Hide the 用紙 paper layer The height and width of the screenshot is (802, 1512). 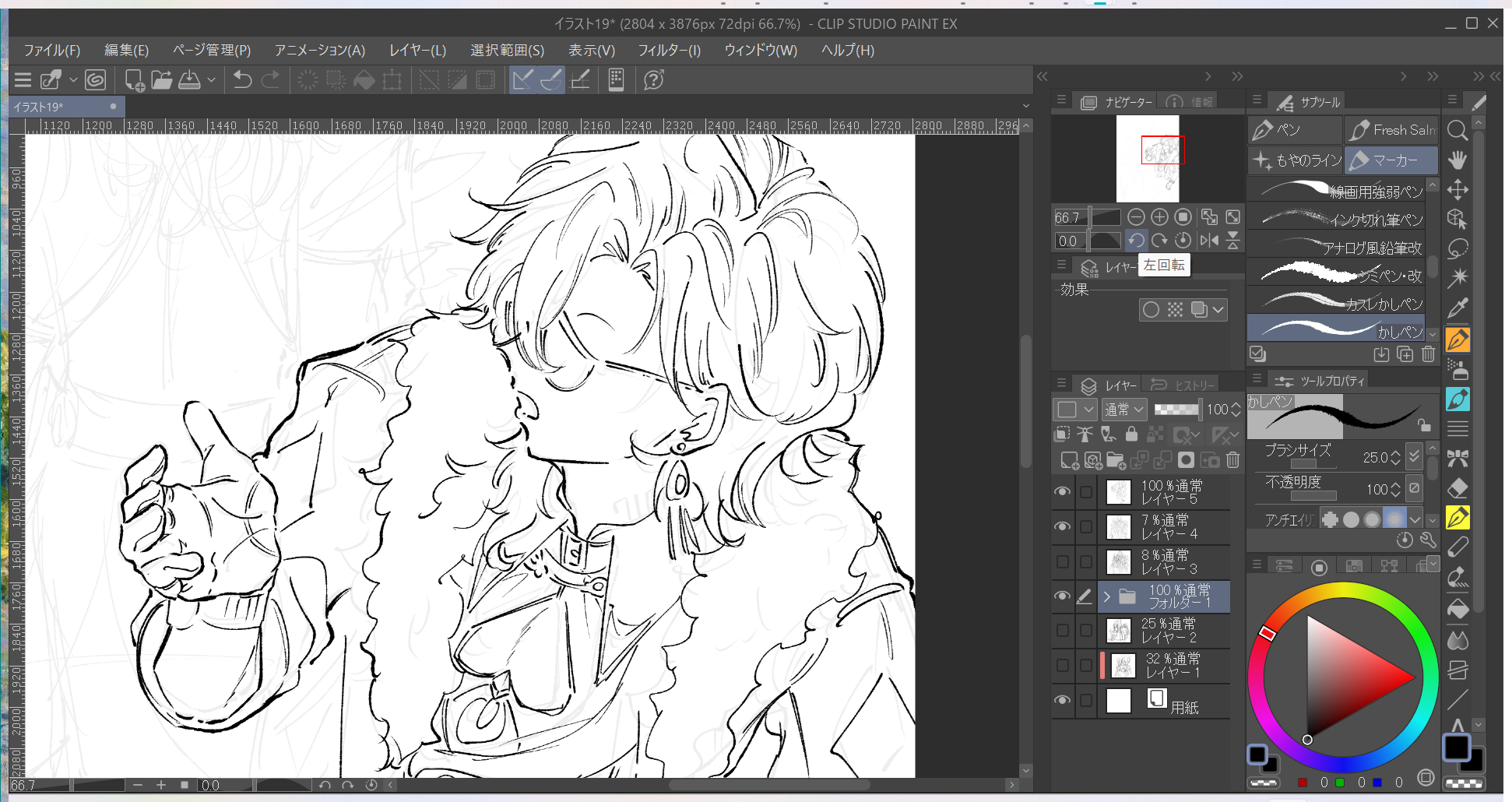[1062, 700]
